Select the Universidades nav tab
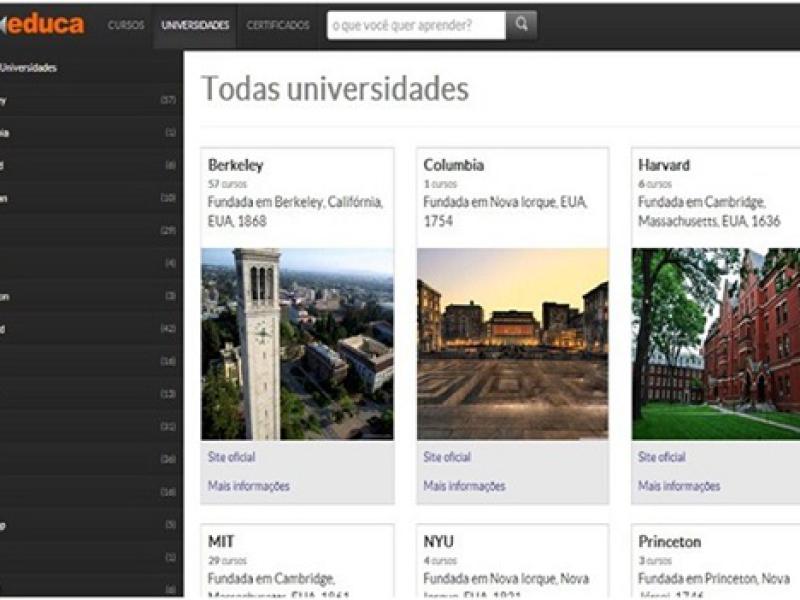Image resolution: width=800 pixels, height=600 pixels. (x=195, y=25)
